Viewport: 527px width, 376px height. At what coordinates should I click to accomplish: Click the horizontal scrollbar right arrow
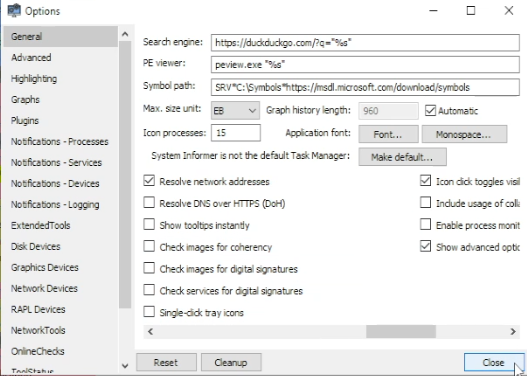(x=513, y=332)
